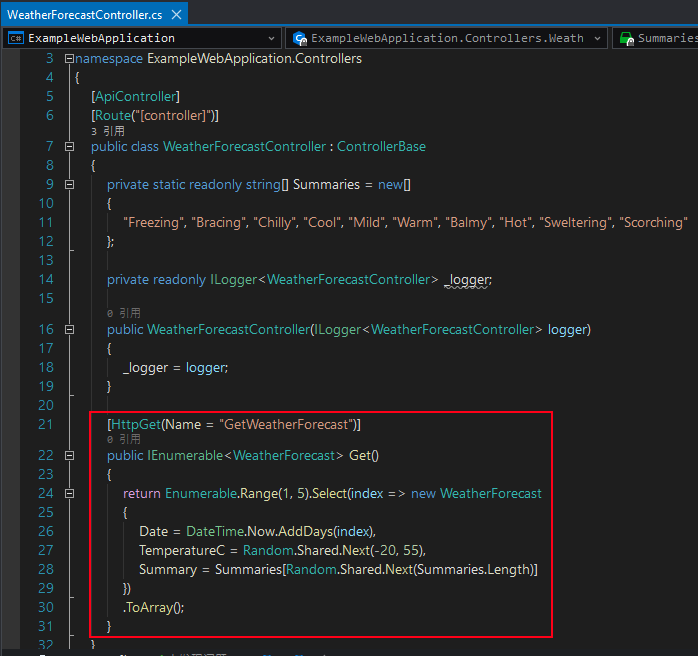Click the "Scorching" string literal
This screenshot has width=698, height=656.
click(653, 223)
